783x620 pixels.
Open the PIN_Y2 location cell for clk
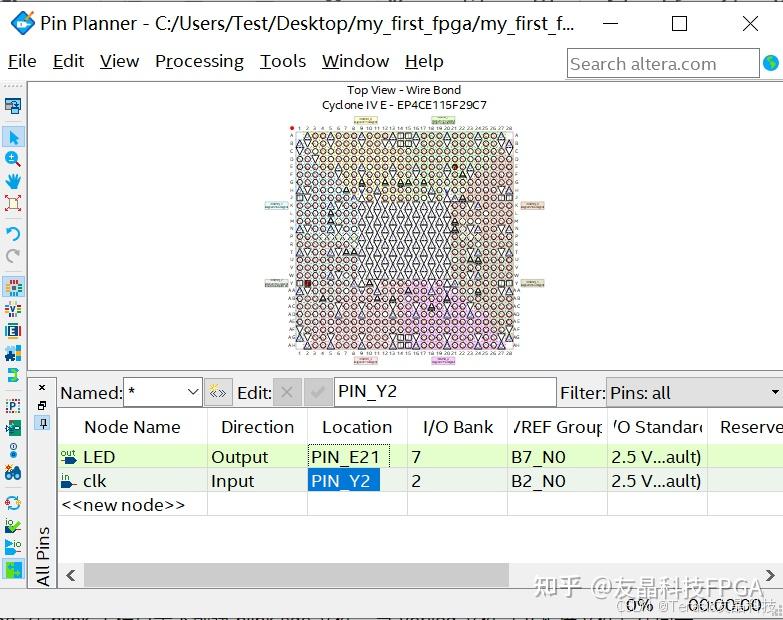[x=344, y=480]
